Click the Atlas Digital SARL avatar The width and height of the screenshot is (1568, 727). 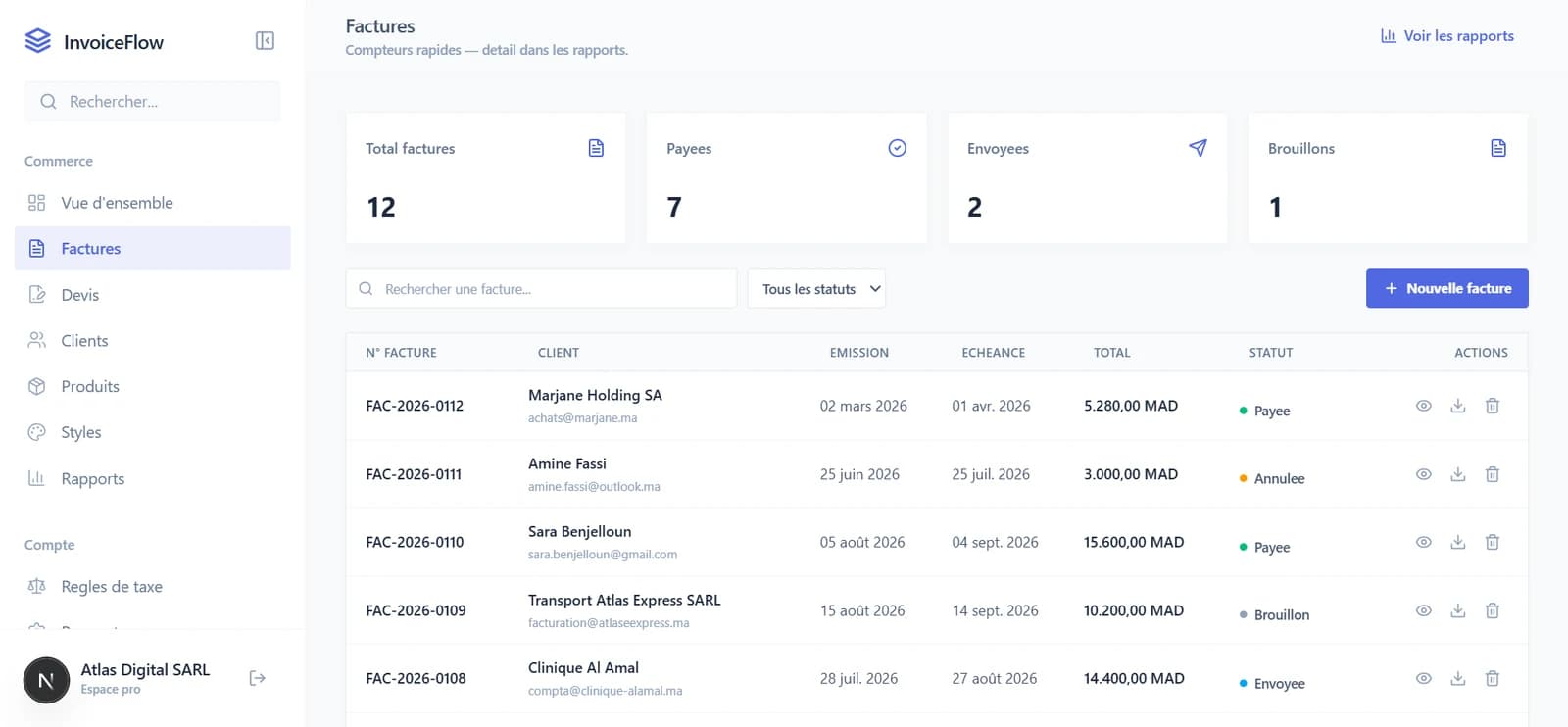click(46, 680)
